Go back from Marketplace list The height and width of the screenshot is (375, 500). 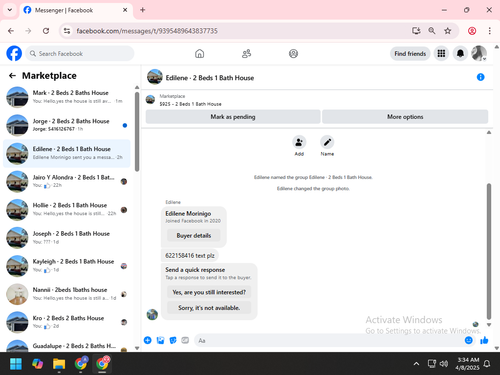click(12, 76)
